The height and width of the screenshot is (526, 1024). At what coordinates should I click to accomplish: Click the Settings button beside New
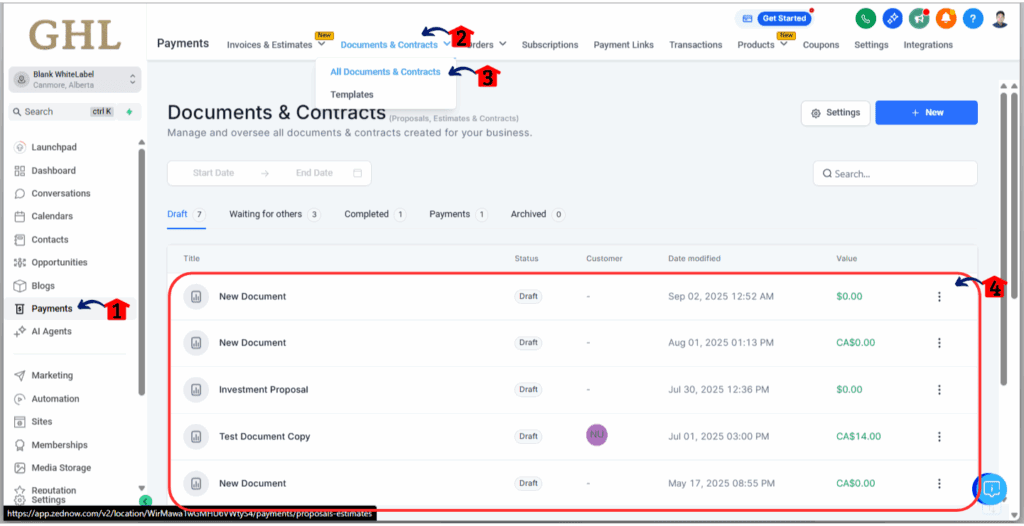[x=835, y=112]
